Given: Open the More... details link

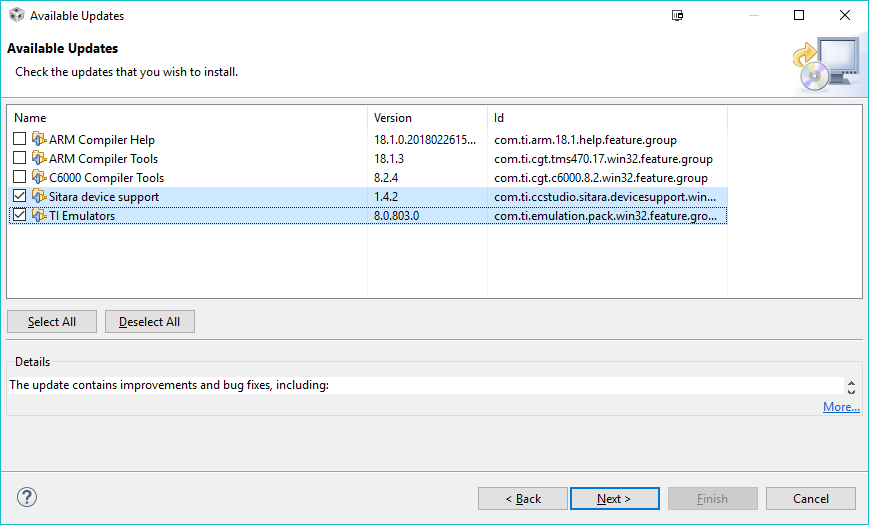Looking at the screenshot, I should click(x=840, y=407).
